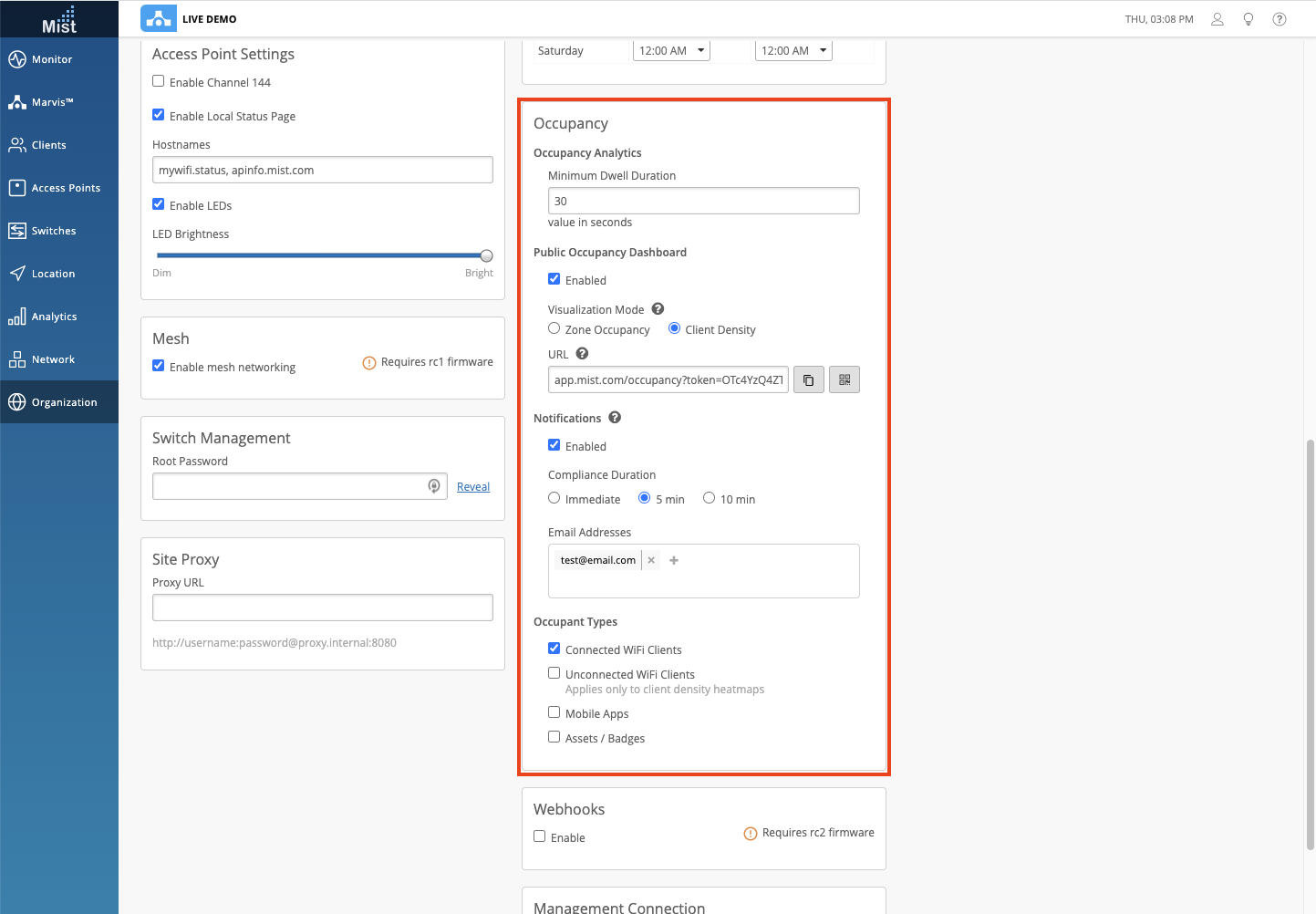Toggle Unconnected WiFi Clients occupant type
This screenshot has height=914, width=1316.
point(554,673)
